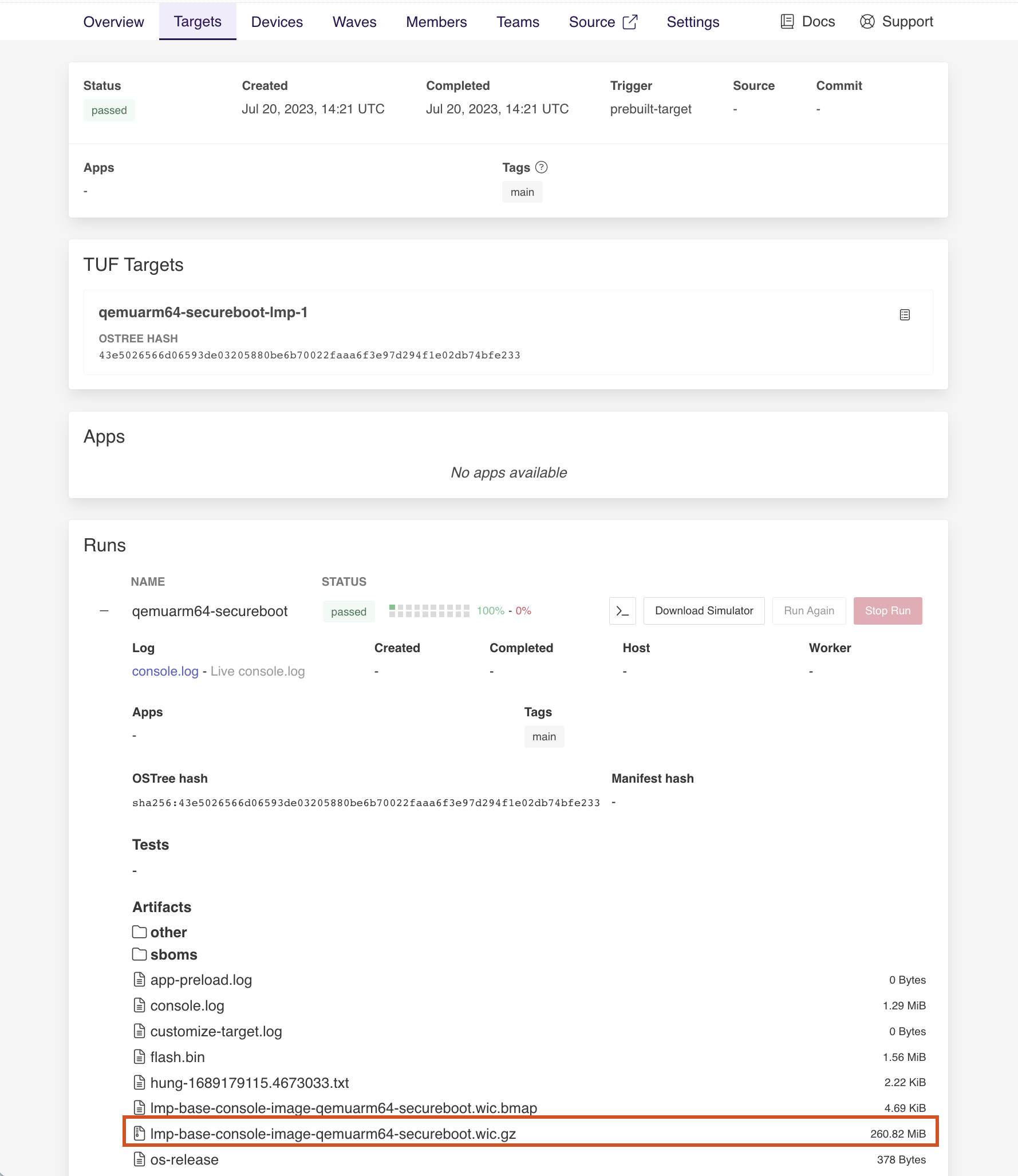The image size is (1018, 1176).
Task: Click the Run Again button
Action: click(x=808, y=611)
